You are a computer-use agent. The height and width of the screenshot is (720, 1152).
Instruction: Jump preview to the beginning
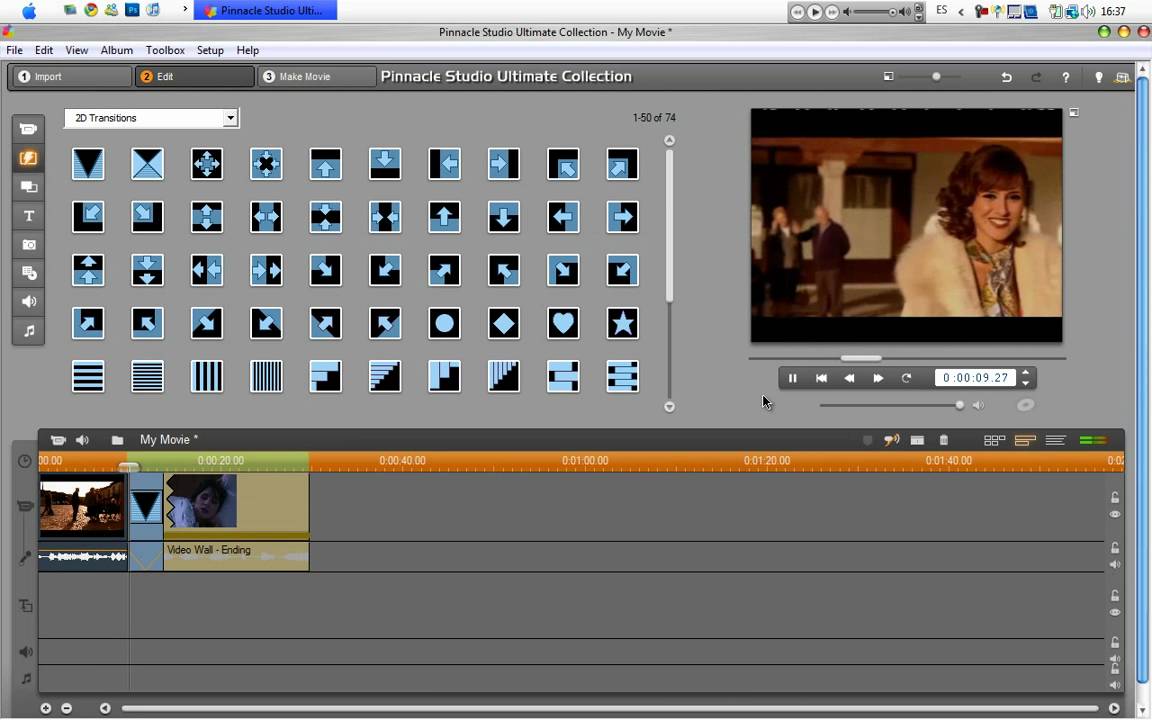821,378
